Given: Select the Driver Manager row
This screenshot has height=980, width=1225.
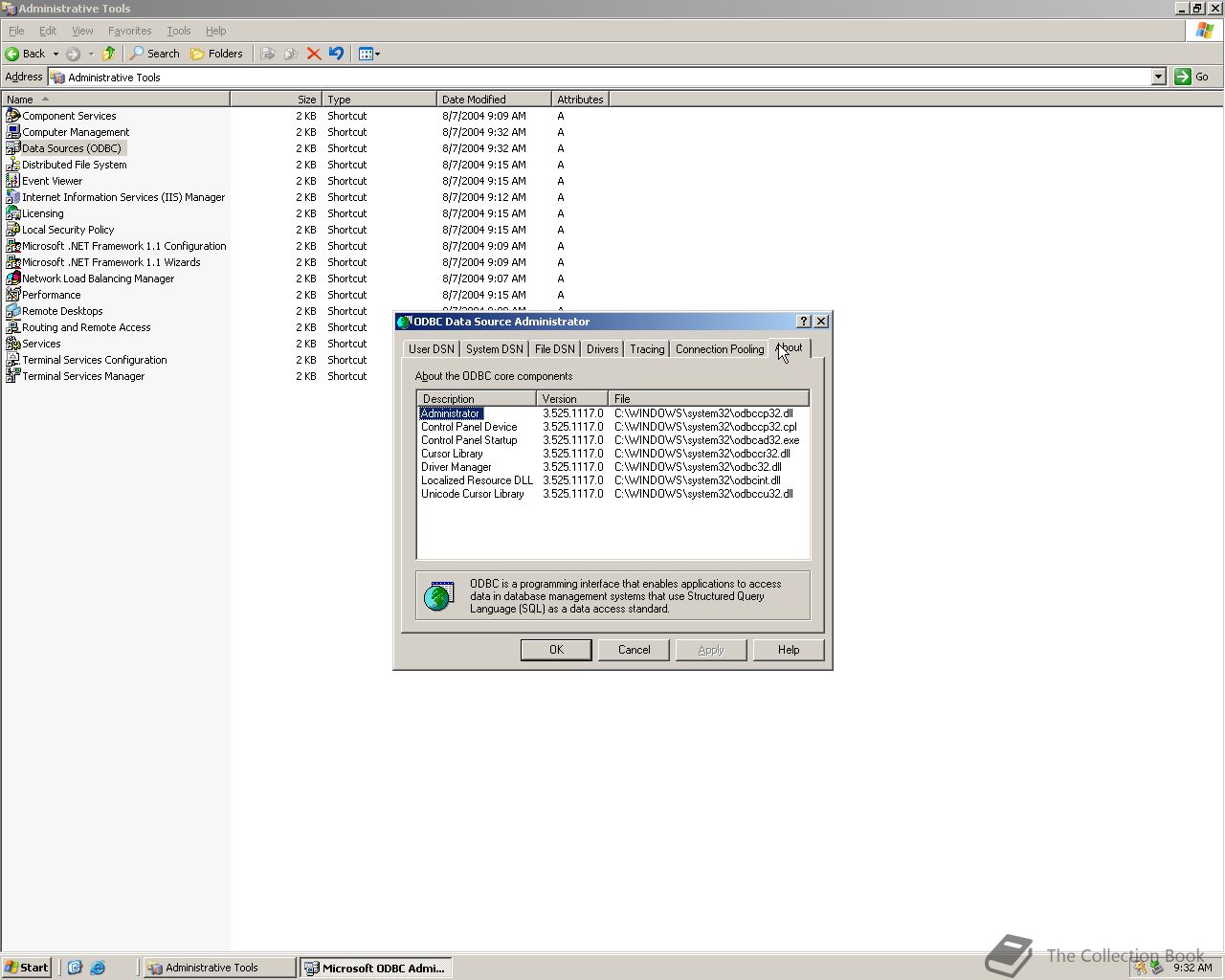Looking at the screenshot, I should [612, 467].
